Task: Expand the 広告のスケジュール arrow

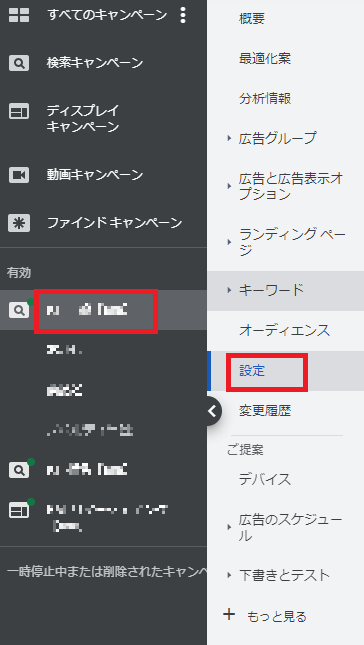Action: tap(230, 528)
